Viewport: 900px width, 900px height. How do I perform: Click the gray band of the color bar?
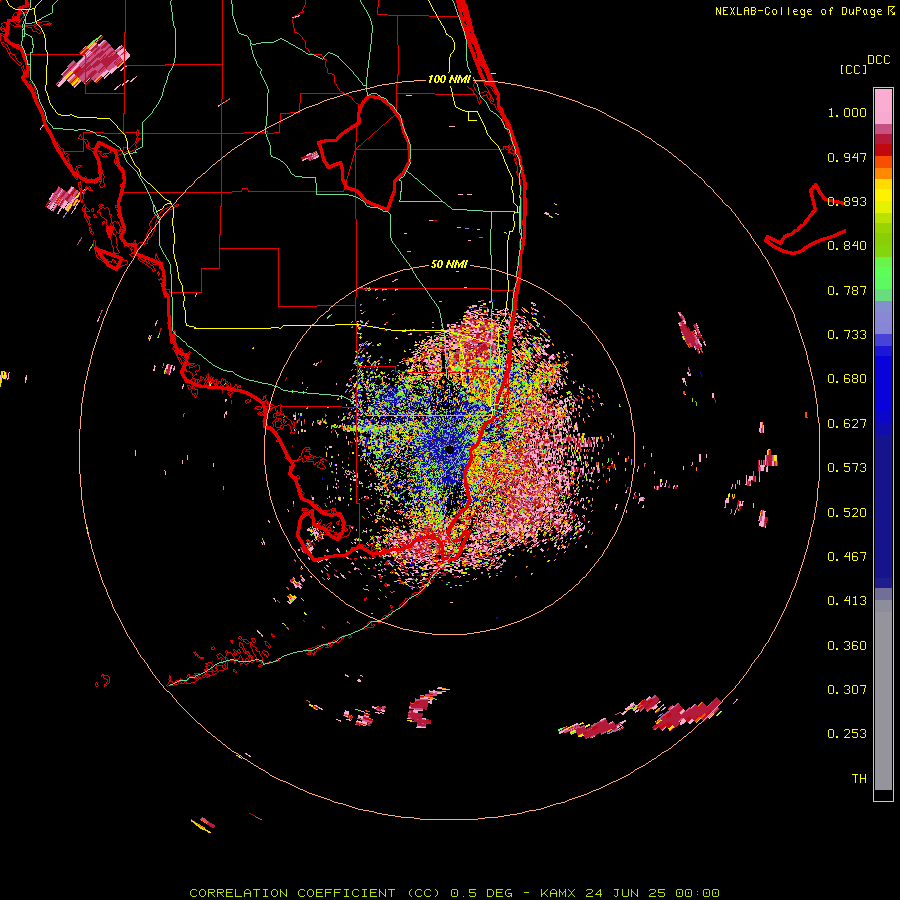click(x=883, y=695)
